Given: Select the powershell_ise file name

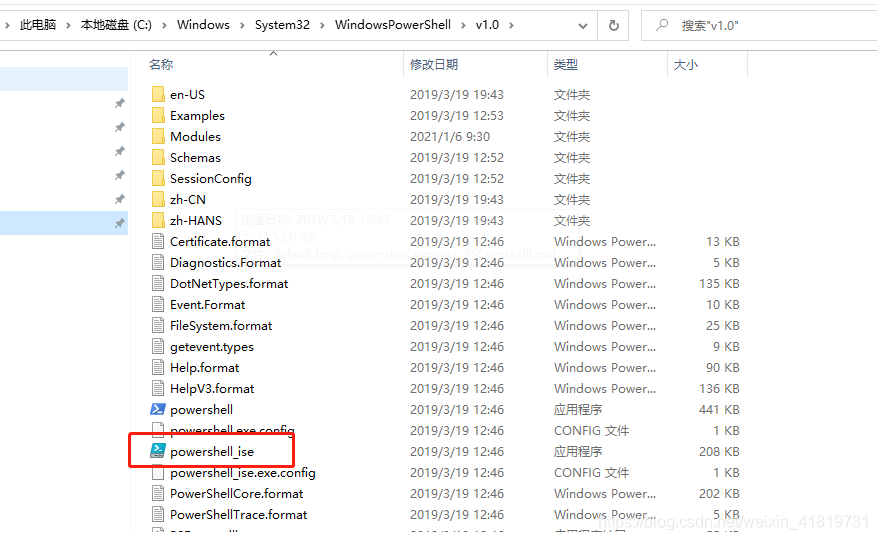Looking at the screenshot, I should click(212, 452).
